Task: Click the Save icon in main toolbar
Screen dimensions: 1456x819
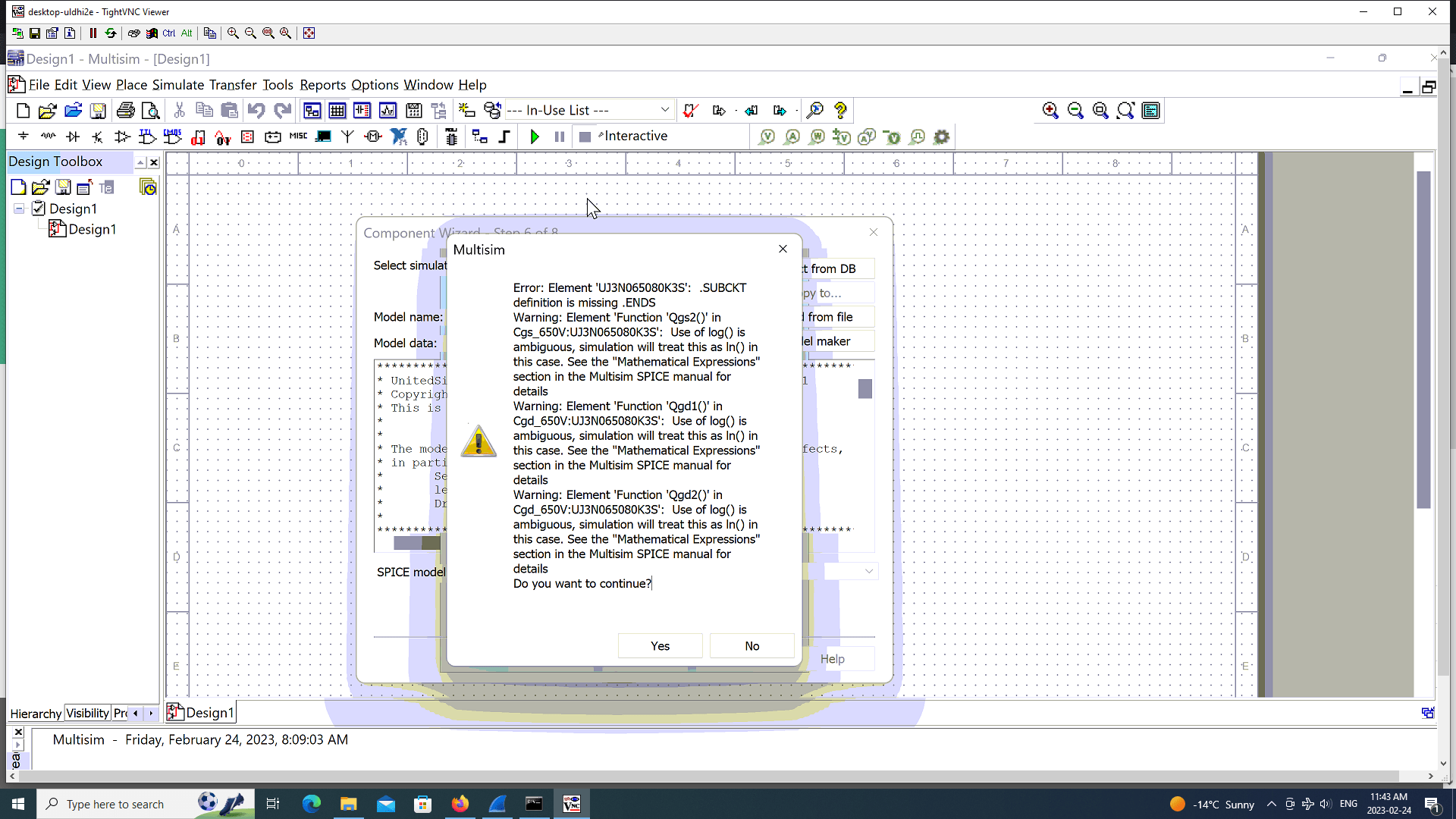Action: click(98, 111)
